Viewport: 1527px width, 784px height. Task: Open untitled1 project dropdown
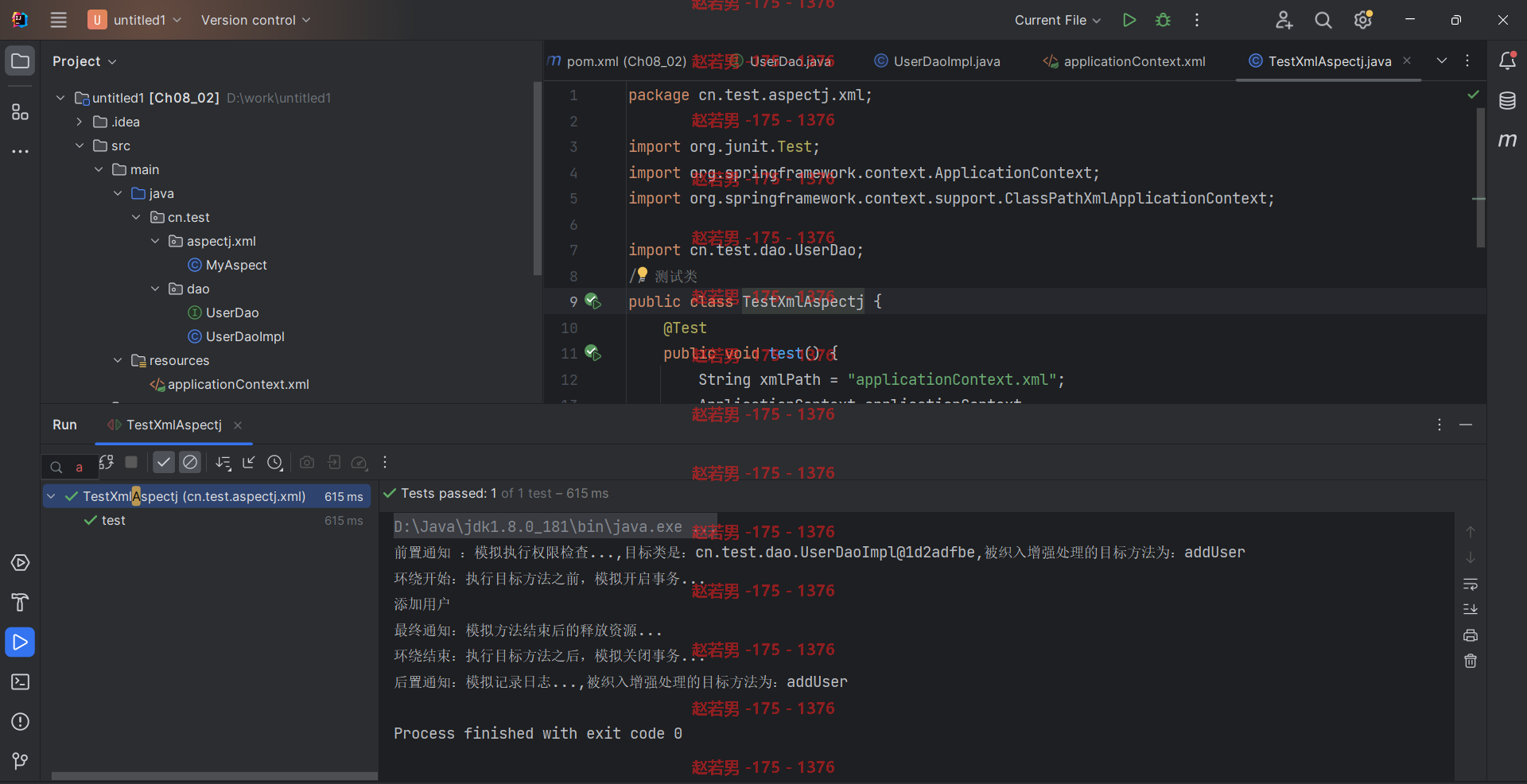(134, 20)
